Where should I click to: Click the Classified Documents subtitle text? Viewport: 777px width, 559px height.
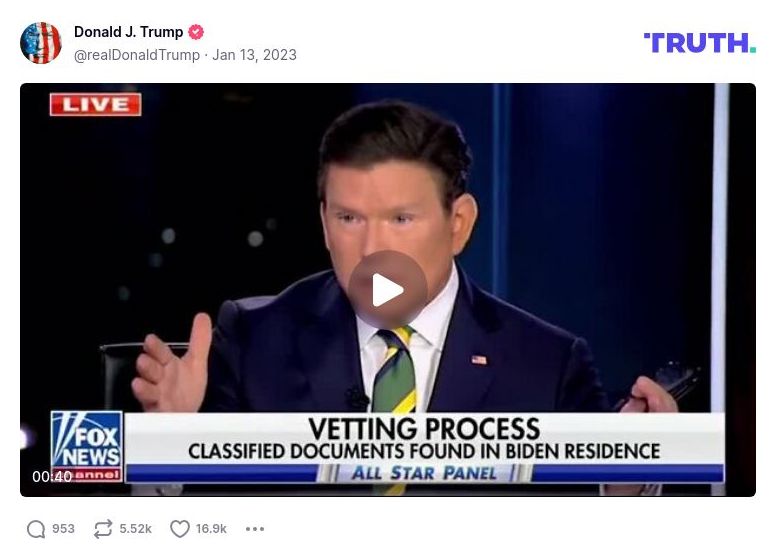point(424,451)
